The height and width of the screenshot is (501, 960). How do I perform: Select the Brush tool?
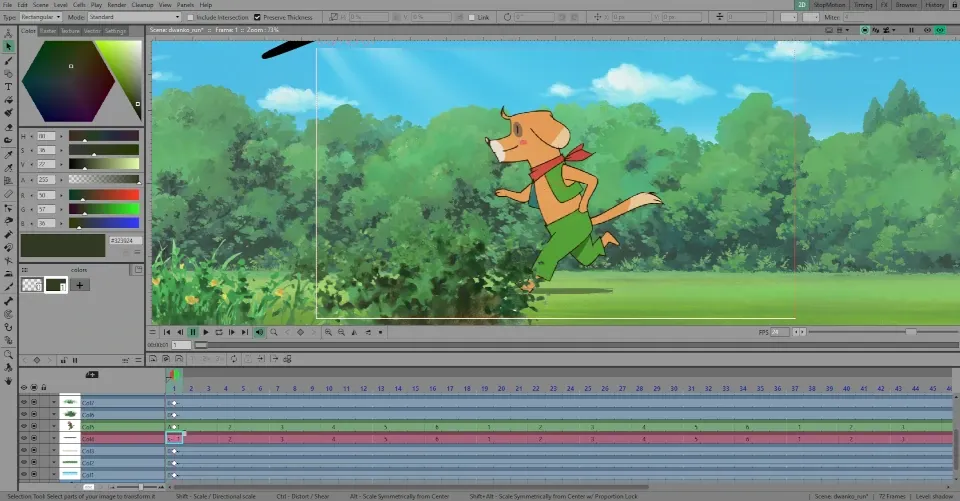[x=9, y=61]
